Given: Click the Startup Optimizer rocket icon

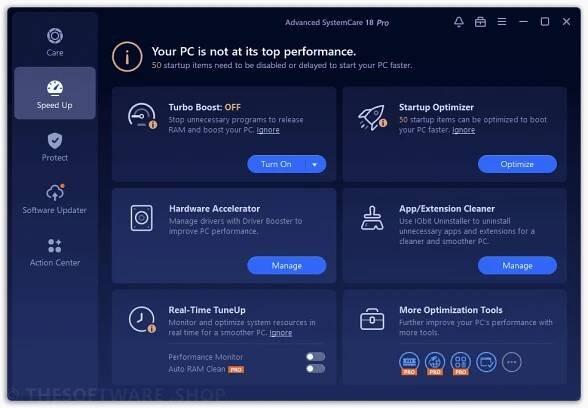Looking at the screenshot, I should coord(372,117).
